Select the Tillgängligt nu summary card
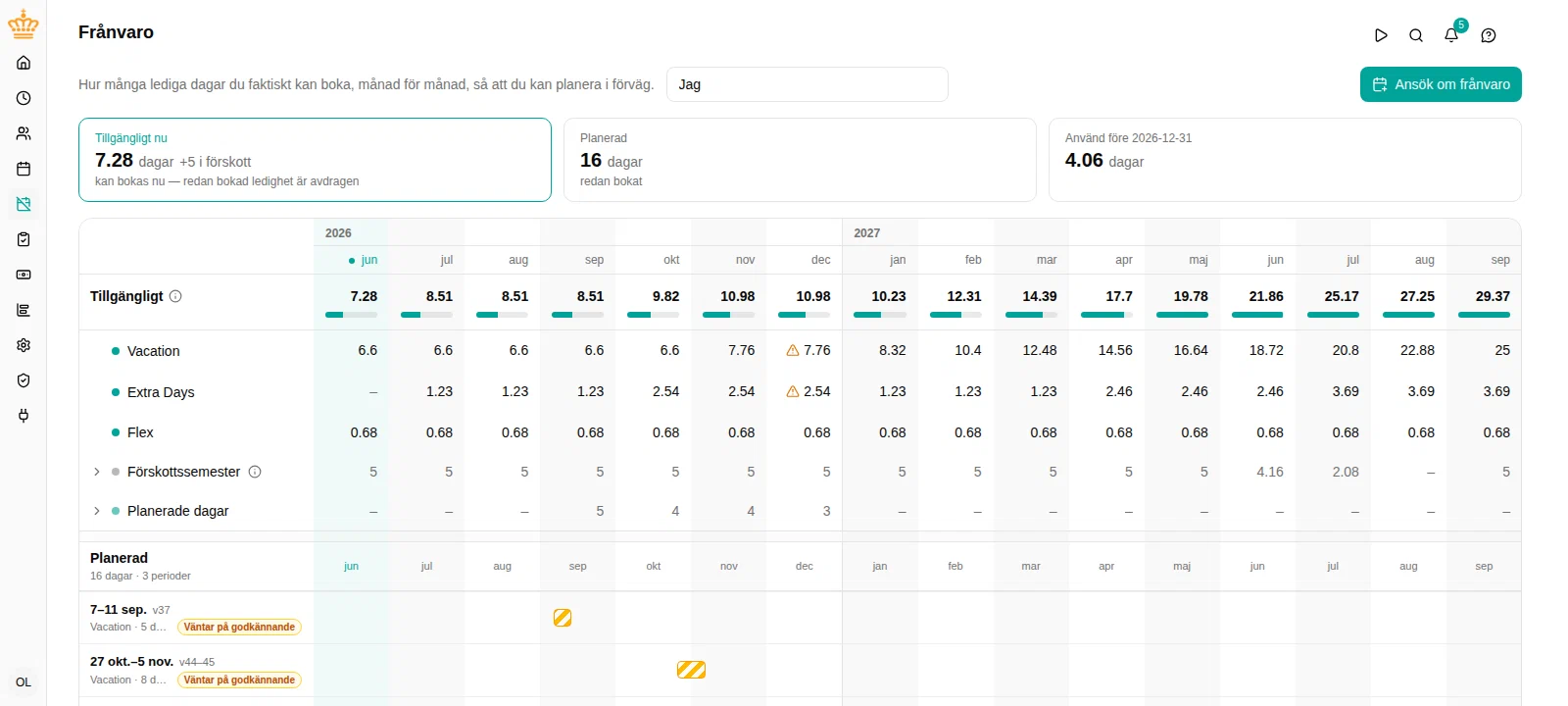Image resolution: width=1568 pixels, height=706 pixels. (315, 160)
